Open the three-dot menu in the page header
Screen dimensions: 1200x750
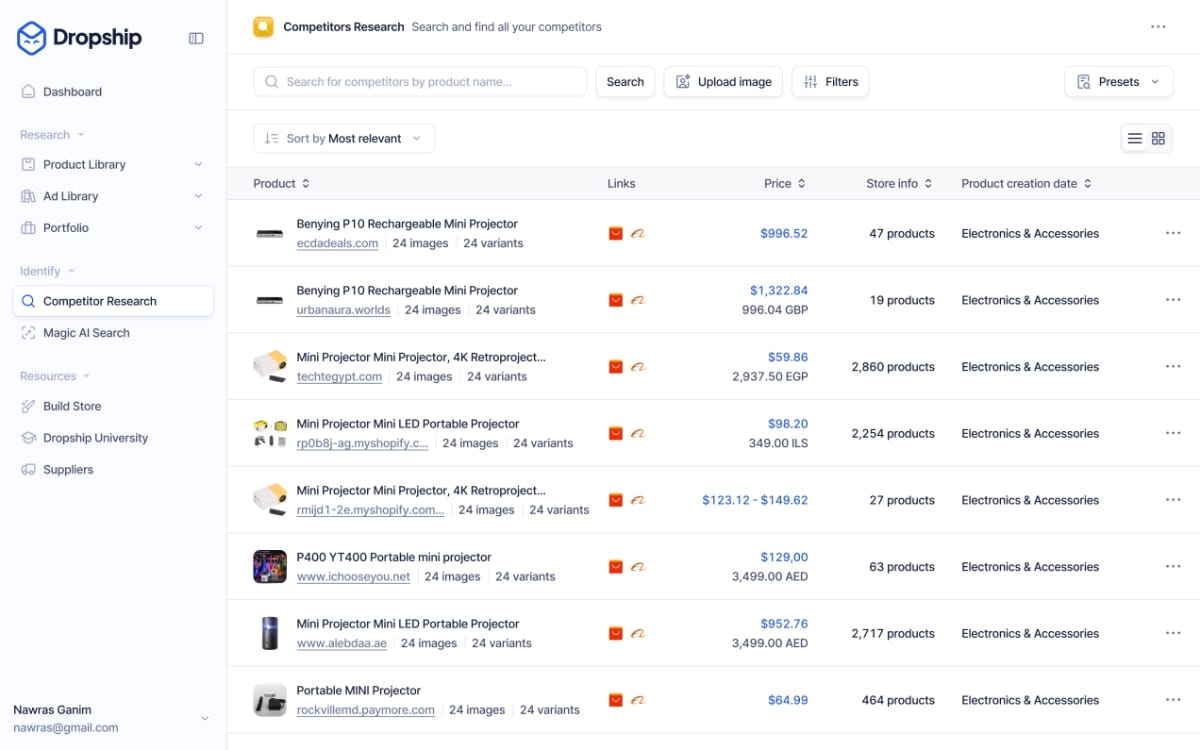(1158, 27)
